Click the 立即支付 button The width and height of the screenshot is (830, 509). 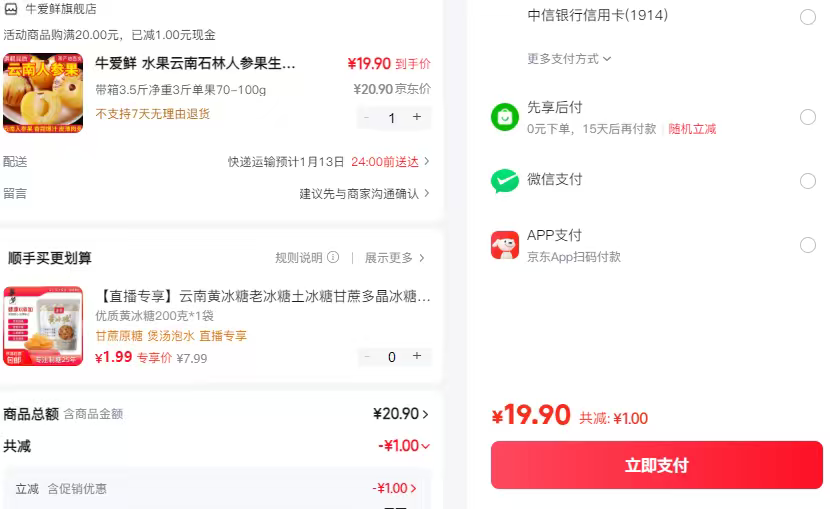coord(656,465)
